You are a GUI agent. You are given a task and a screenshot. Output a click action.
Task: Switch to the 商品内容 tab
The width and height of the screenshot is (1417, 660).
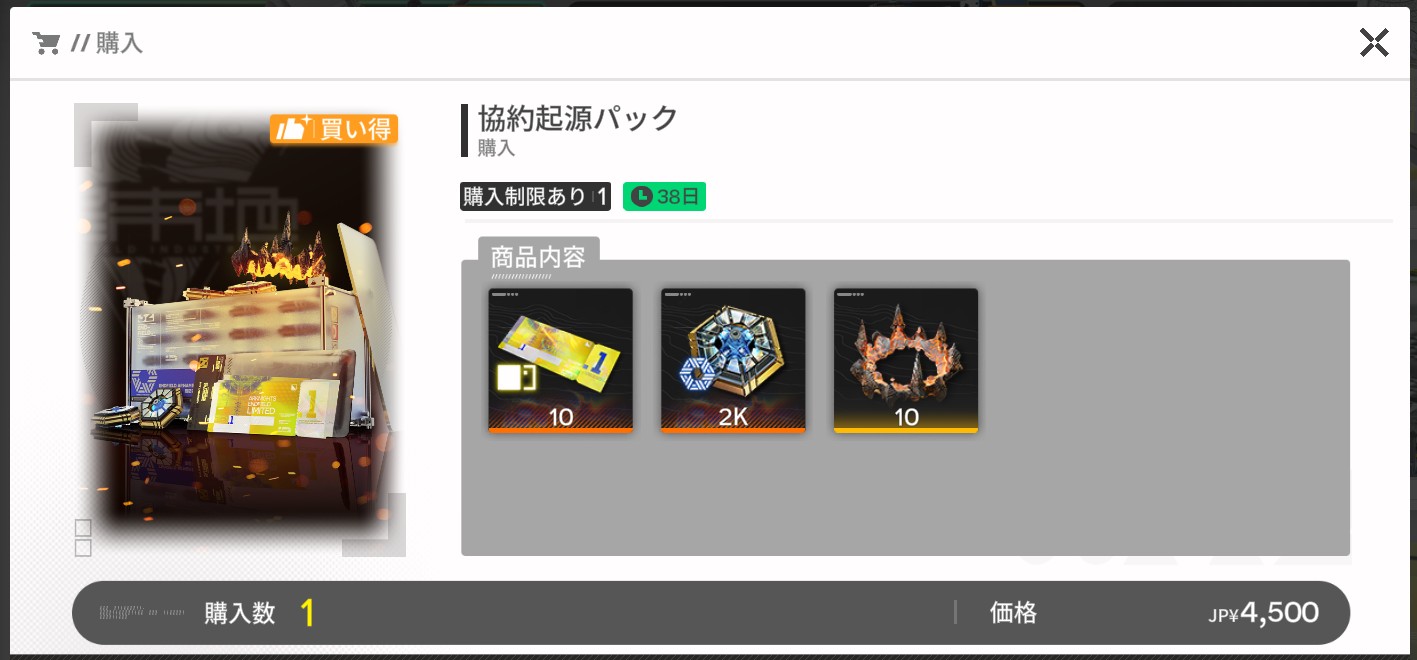pos(538,256)
